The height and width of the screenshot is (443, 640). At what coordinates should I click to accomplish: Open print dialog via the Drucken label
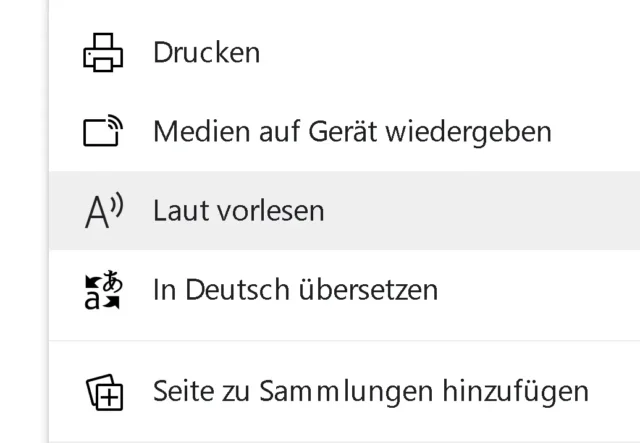pyautogui.click(x=206, y=52)
